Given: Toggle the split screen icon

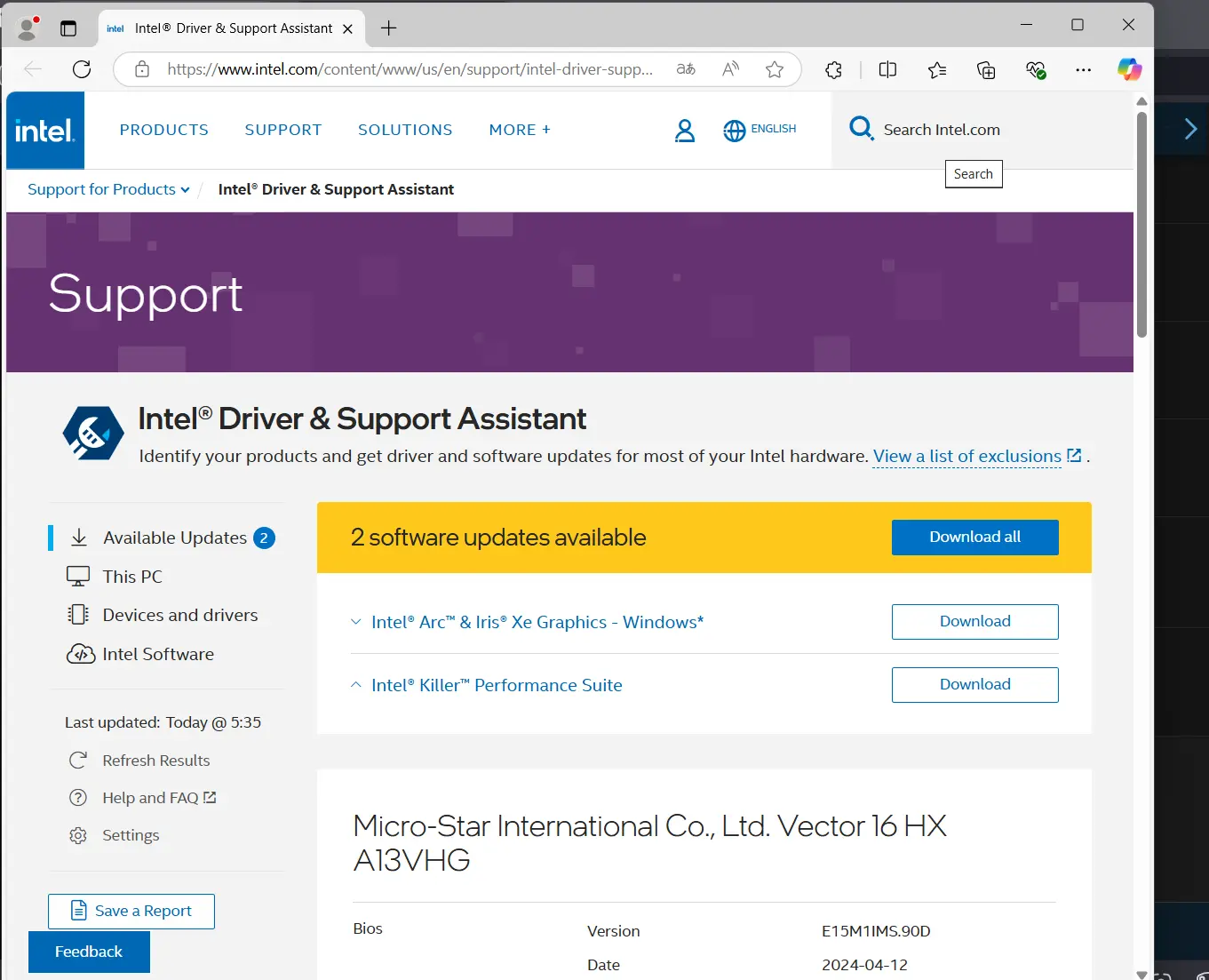Looking at the screenshot, I should [887, 69].
